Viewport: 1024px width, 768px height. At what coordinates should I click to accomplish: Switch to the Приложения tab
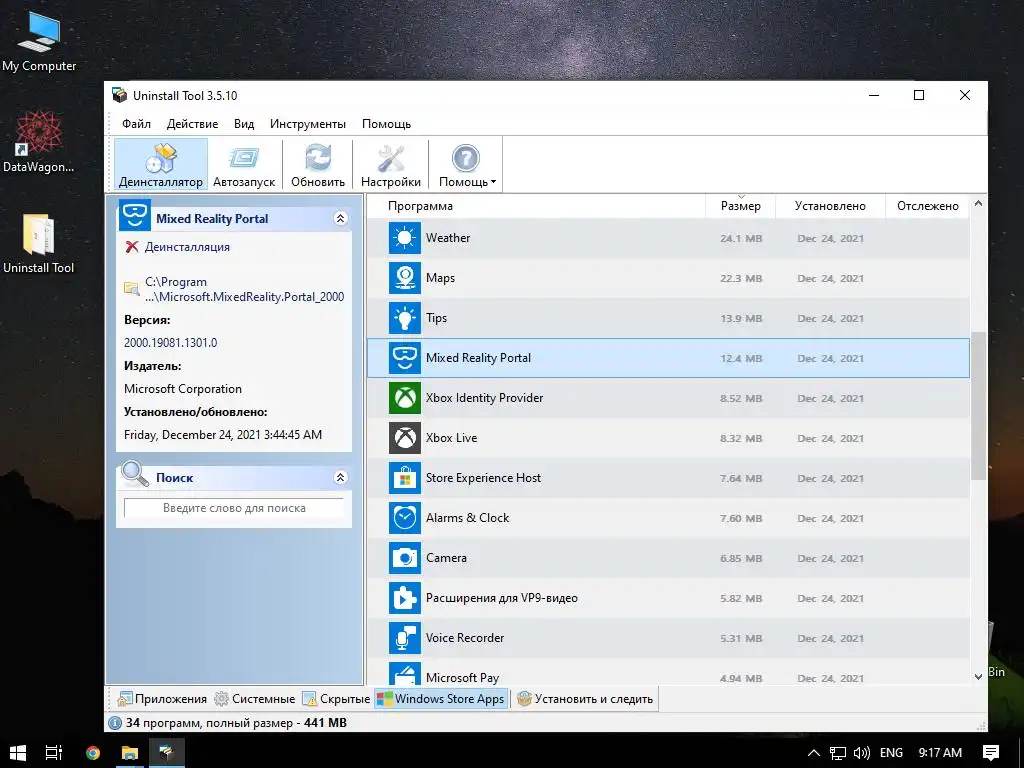(x=162, y=699)
